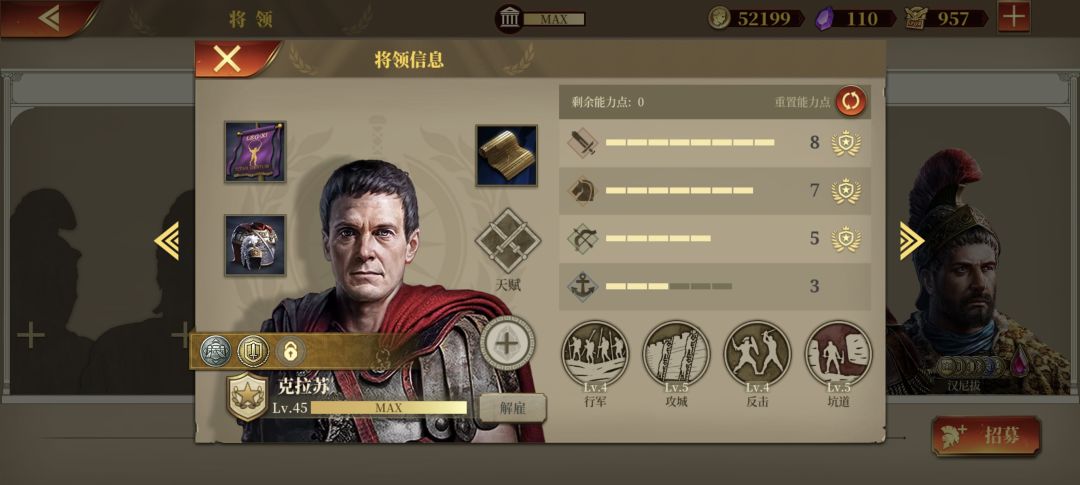Screen dimensions: 1080x485
Task: Click the red plus to add currency
Action: point(1014,17)
